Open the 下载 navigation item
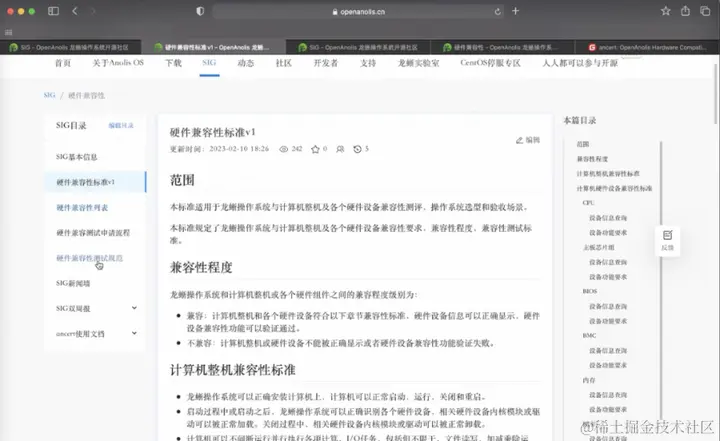The image size is (720, 441). point(174,63)
